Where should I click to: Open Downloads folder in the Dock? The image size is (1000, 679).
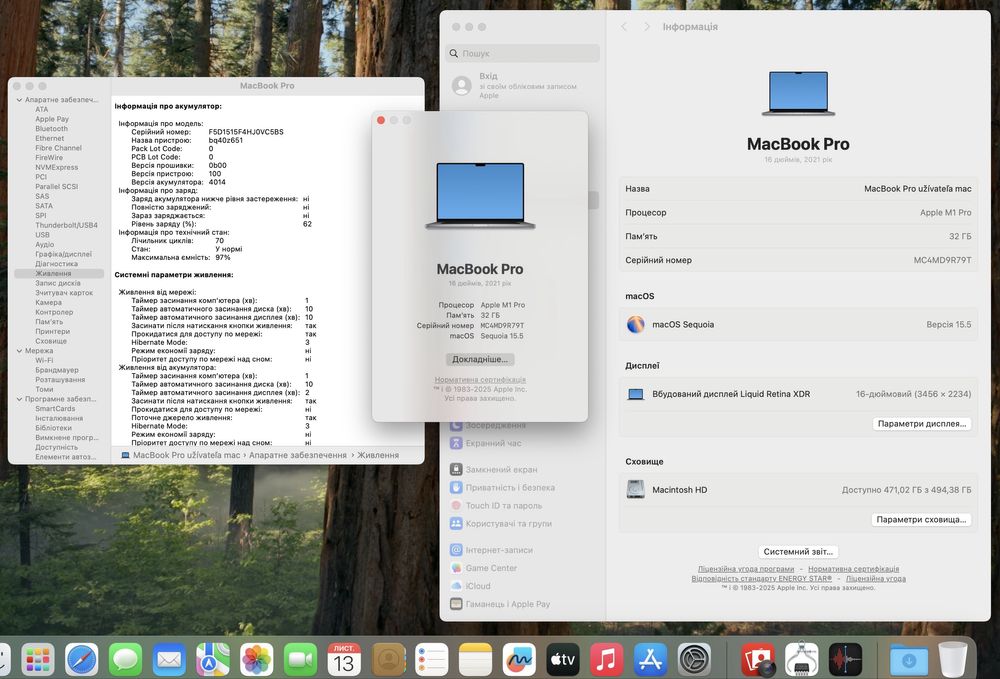[909, 659]
